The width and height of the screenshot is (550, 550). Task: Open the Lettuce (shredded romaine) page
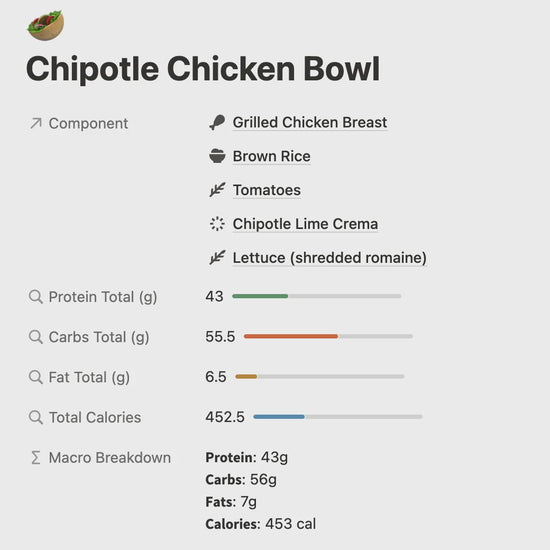pos(330,258)
